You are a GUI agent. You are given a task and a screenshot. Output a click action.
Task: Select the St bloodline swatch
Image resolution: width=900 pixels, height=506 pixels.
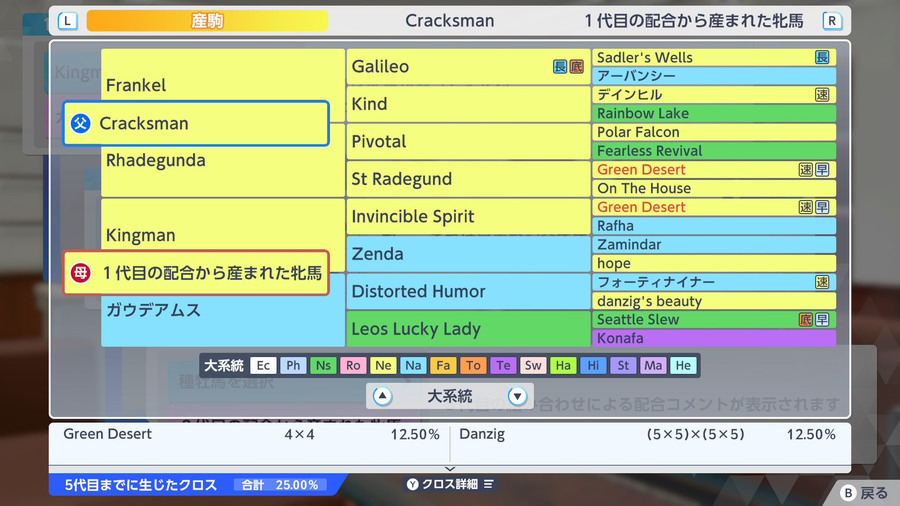coord(623,365)
